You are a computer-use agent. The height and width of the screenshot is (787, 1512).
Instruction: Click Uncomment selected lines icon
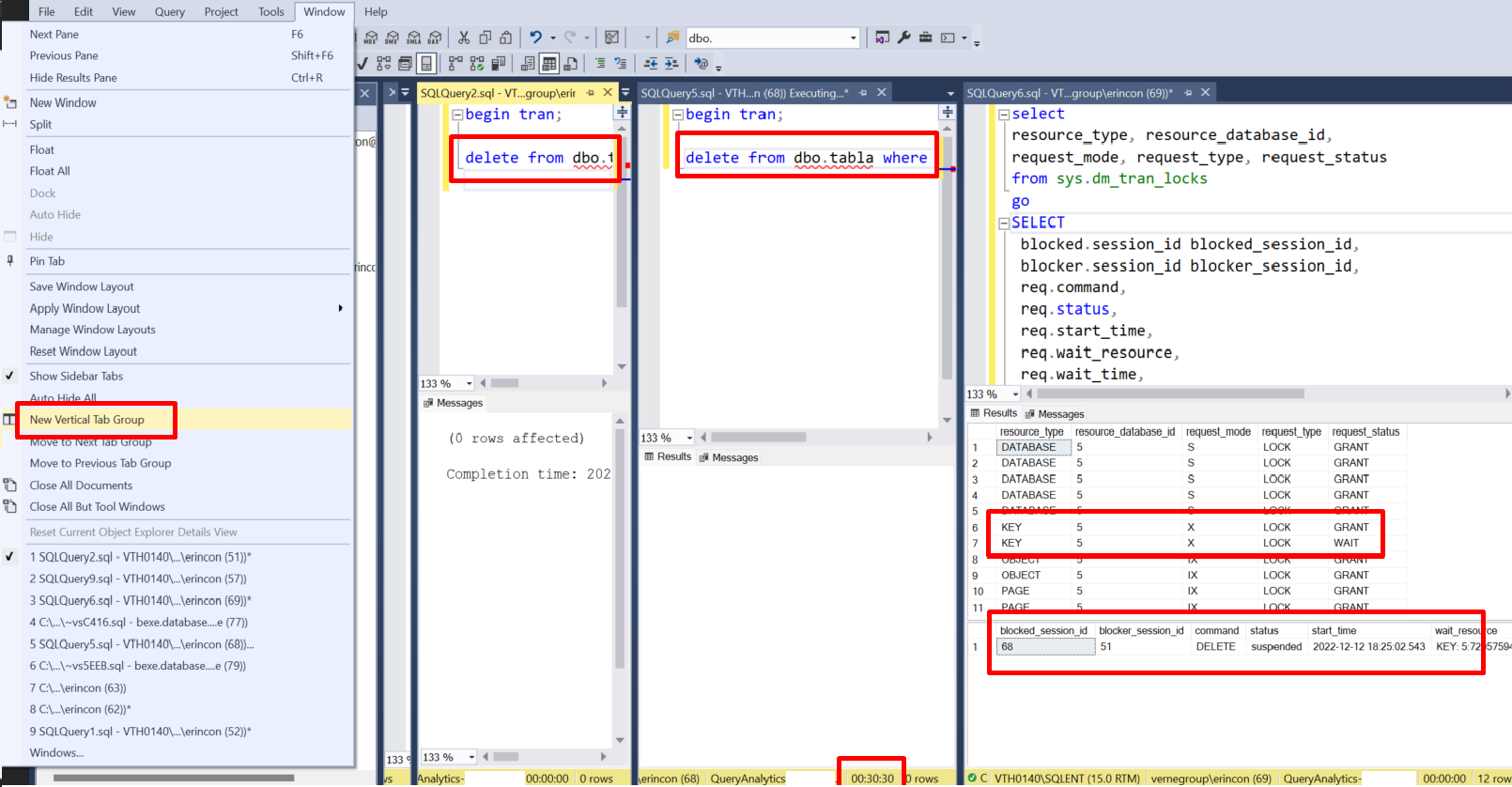tap(621, 63)
